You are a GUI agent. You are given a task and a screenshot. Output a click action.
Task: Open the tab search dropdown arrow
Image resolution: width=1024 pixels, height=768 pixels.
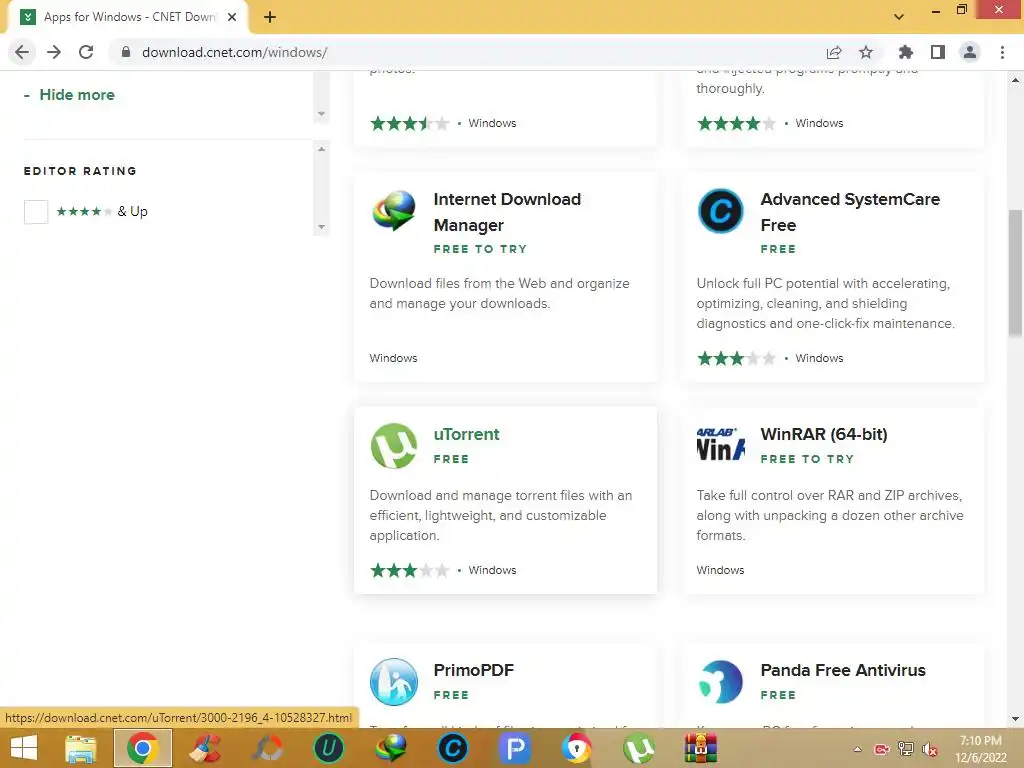(899, 17)
